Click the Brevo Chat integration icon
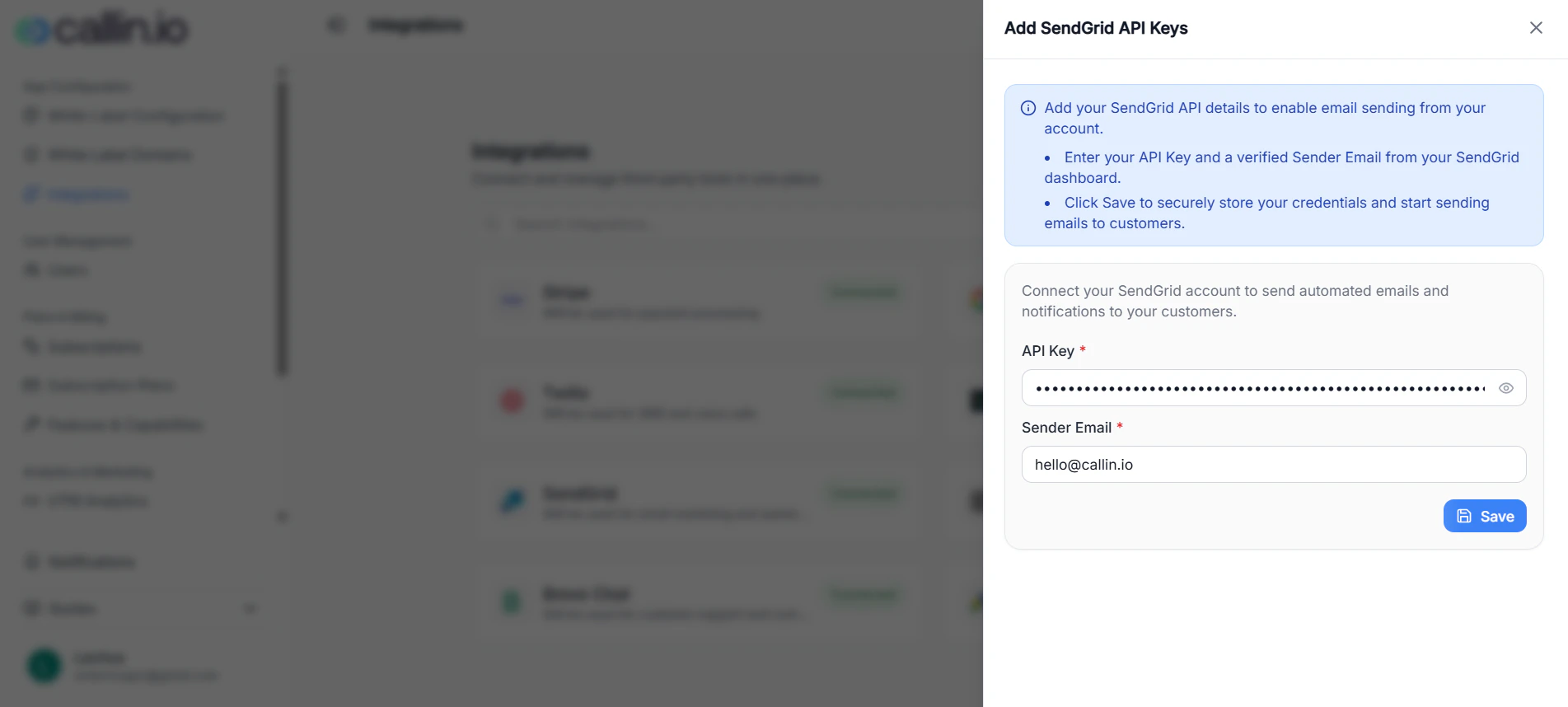This screenshot has width=1568, height=707. [x=511, y=602]
